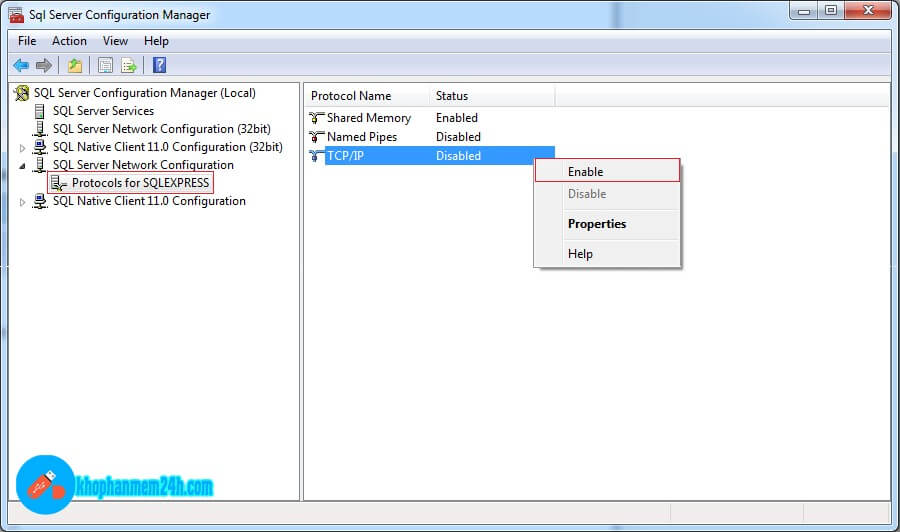Click the Help question mark toolbar icon
This screenshot has height=532, width=900.
[159, 66]
